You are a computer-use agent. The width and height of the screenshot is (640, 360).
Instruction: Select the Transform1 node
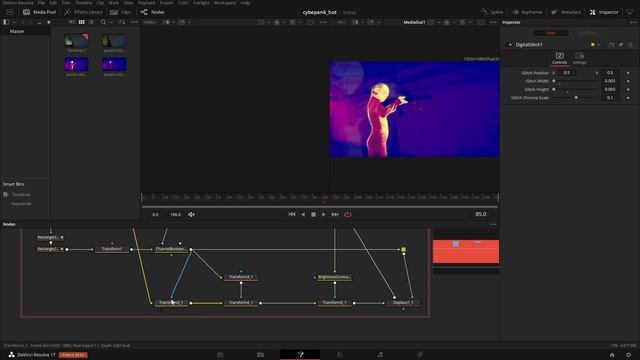[x=112, y=249]
